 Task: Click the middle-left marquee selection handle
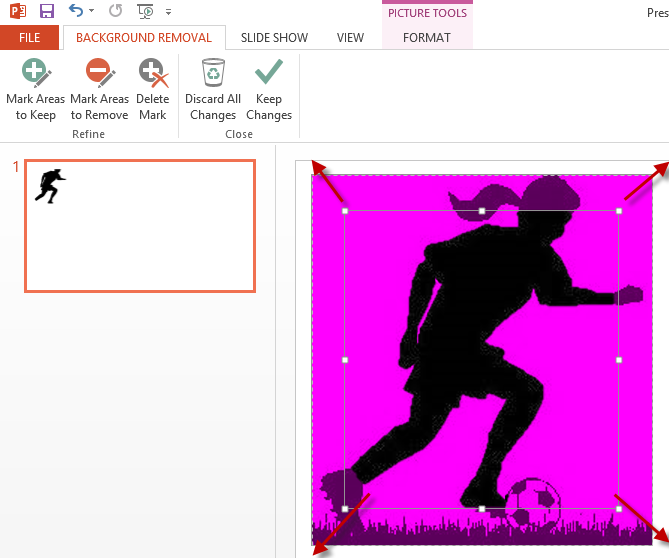tap(345, 360)
